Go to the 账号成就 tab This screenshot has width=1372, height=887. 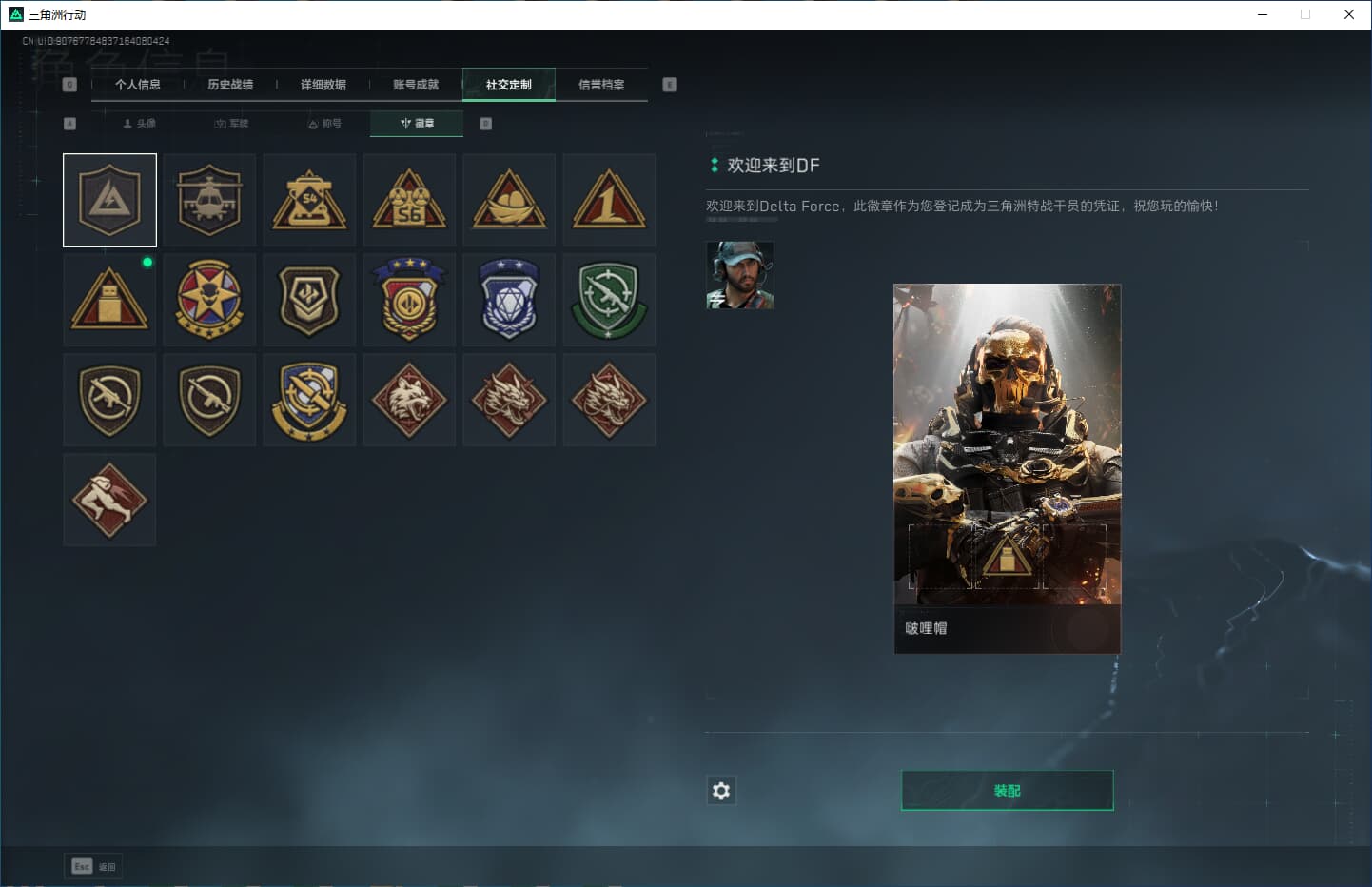click(416, 85)
